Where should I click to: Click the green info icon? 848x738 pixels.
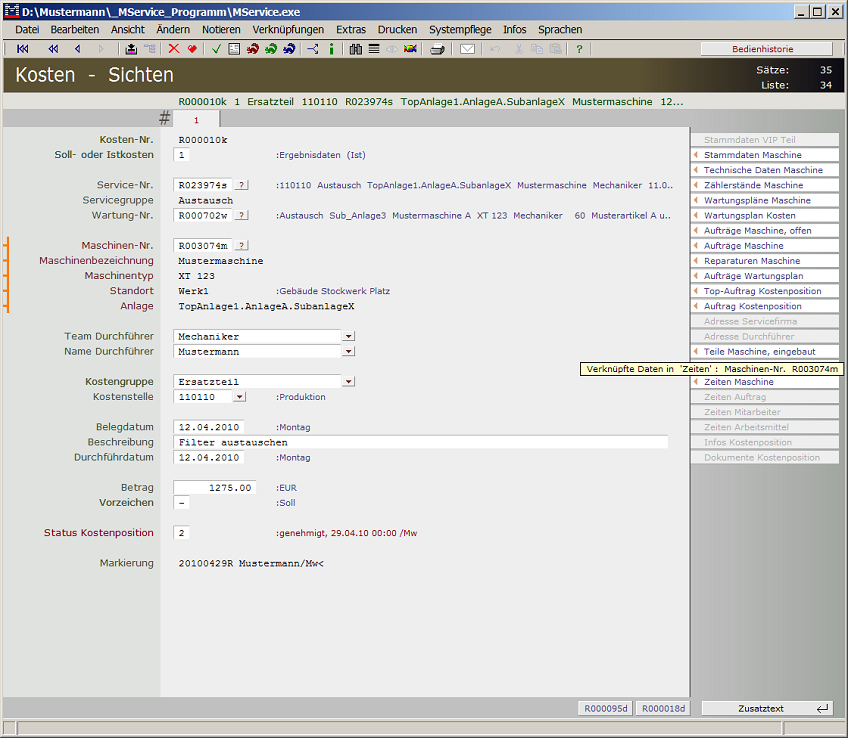[x=331, y=49]
